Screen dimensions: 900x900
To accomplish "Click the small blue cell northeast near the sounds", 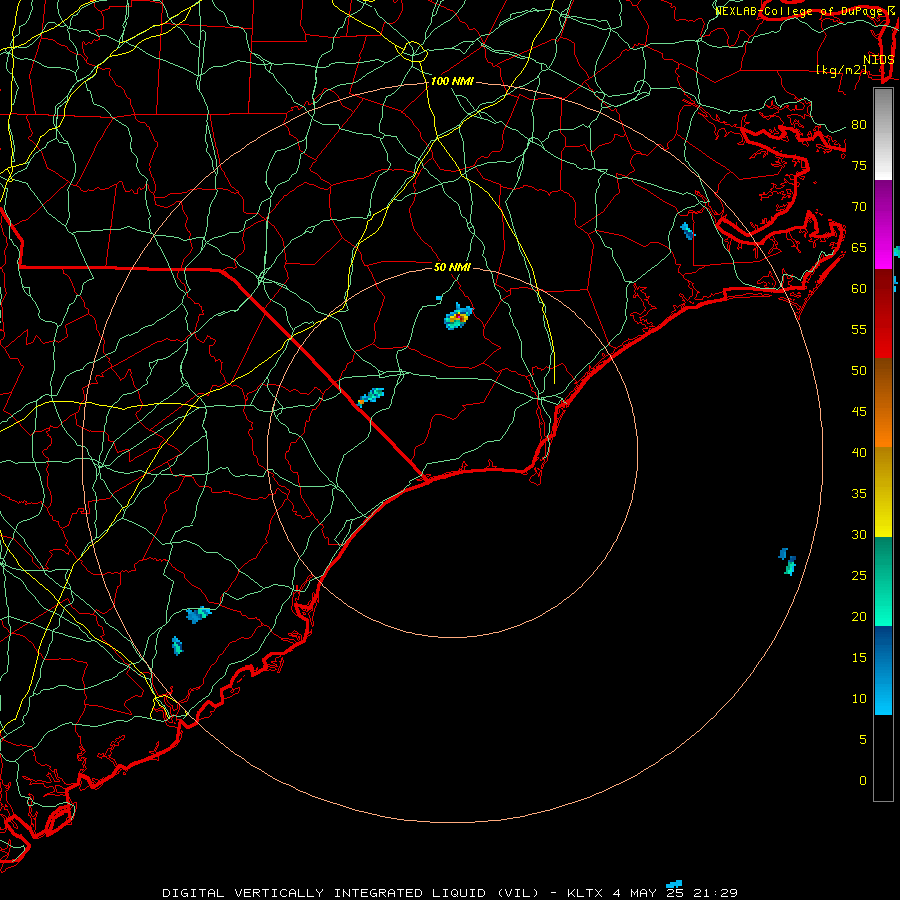I will 687,231.
